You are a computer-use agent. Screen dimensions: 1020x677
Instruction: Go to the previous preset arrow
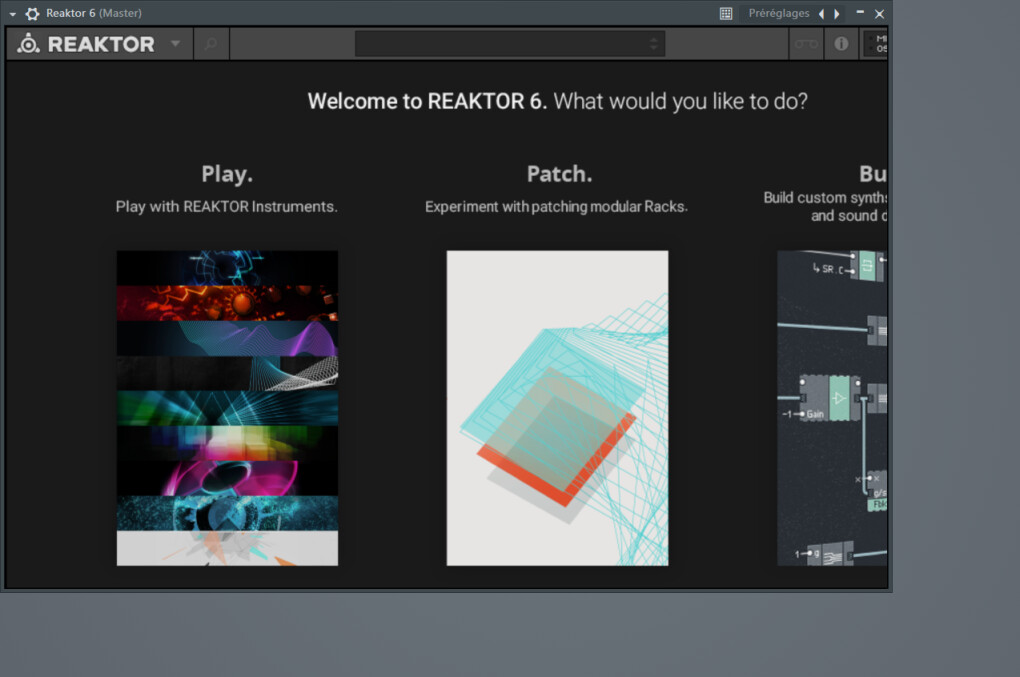pos(822,14)
